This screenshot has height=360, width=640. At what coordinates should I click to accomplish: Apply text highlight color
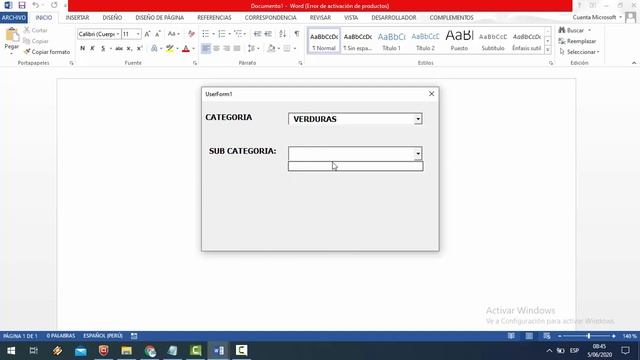170,49
